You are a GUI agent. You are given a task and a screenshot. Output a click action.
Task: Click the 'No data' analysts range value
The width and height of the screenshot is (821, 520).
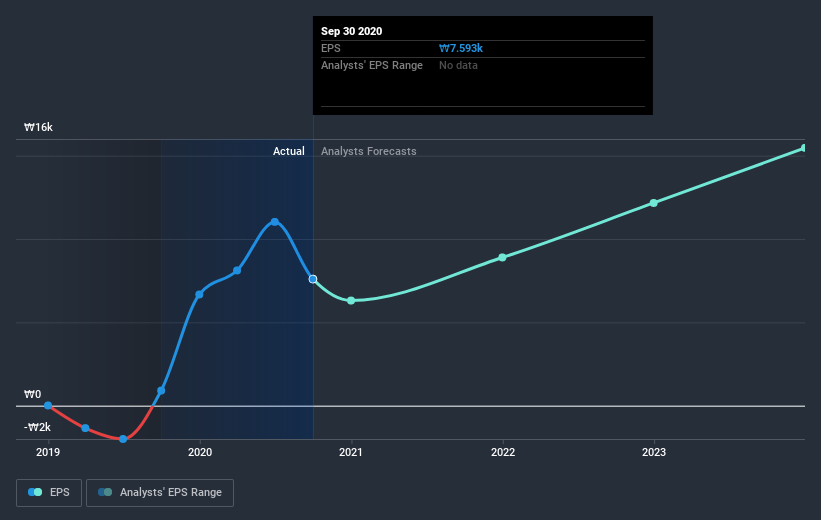coord(458,65)
